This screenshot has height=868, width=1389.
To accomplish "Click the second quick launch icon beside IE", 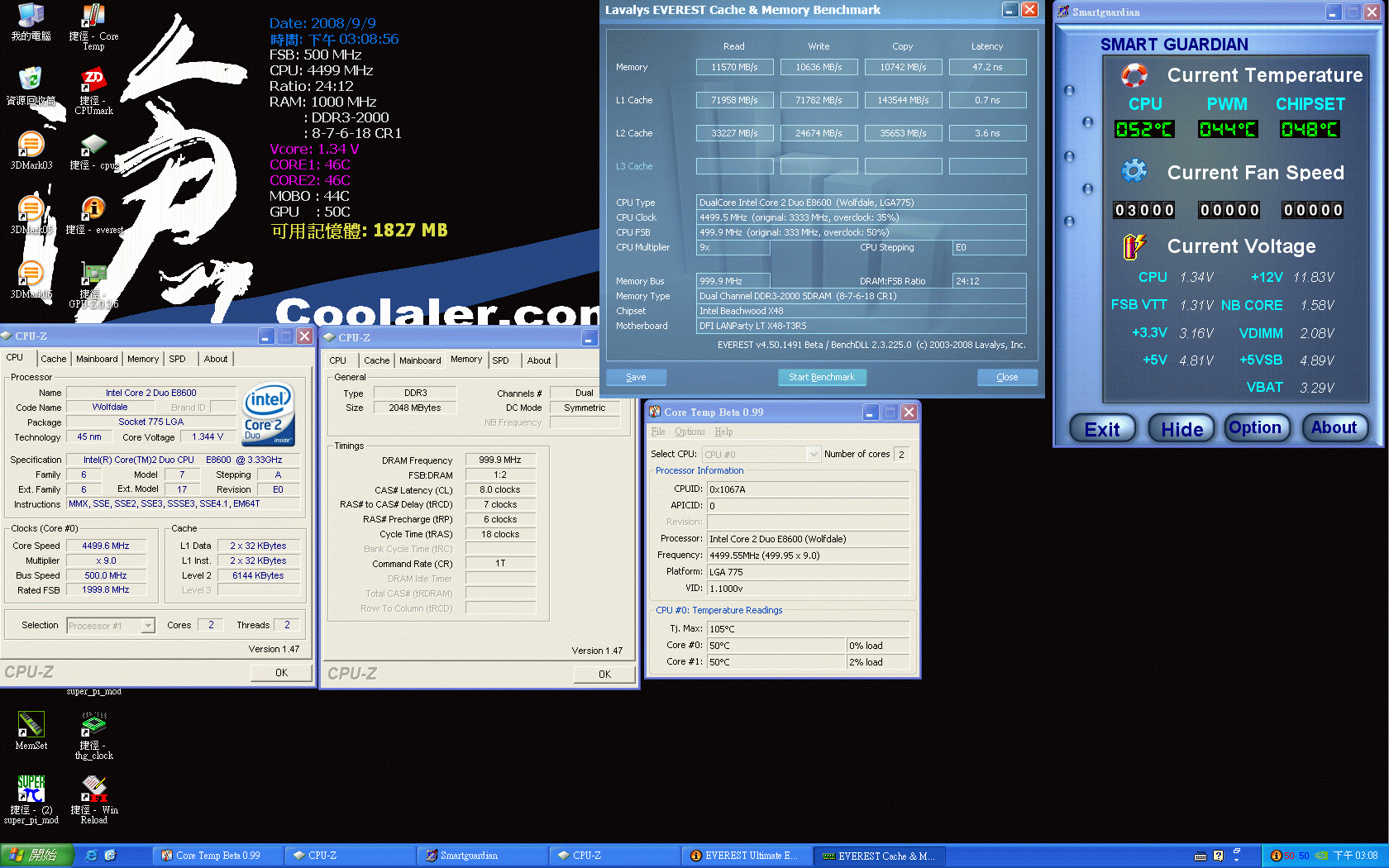I will point(110,856).
